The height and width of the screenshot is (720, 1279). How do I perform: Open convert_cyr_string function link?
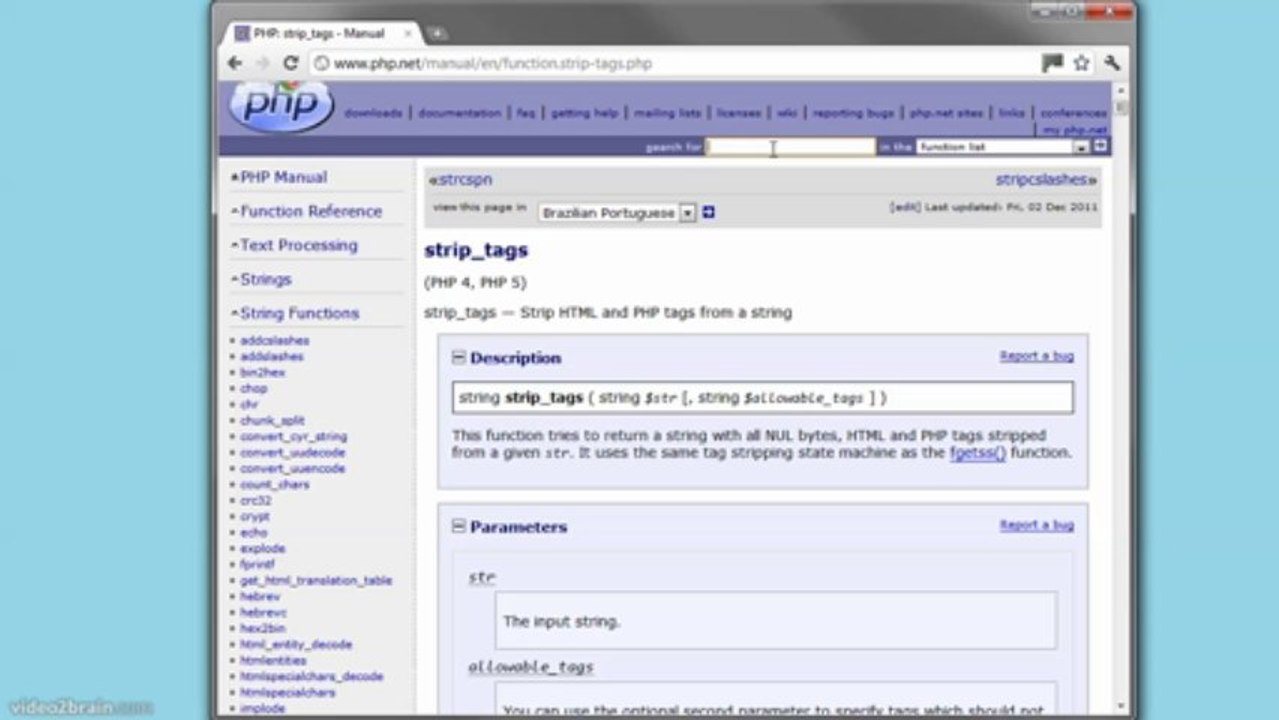point(293,437)
